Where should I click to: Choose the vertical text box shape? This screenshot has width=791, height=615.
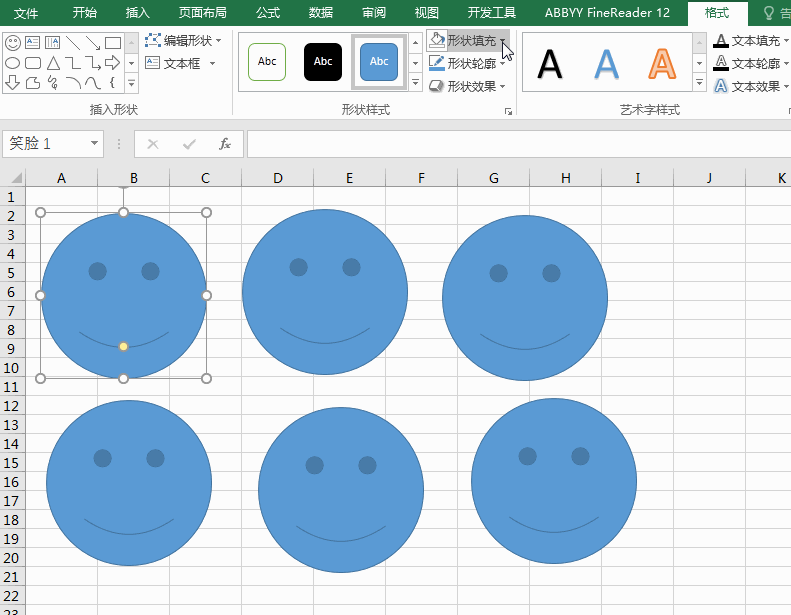52,43
